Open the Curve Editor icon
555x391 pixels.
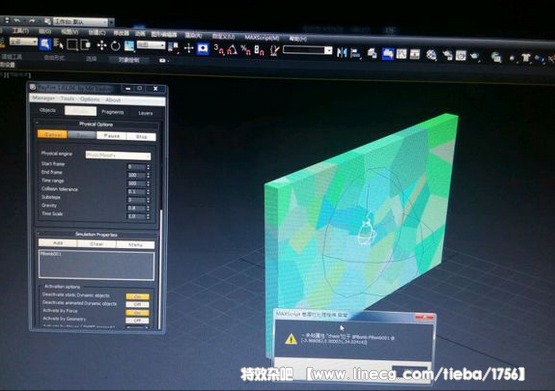click(401, 54)
